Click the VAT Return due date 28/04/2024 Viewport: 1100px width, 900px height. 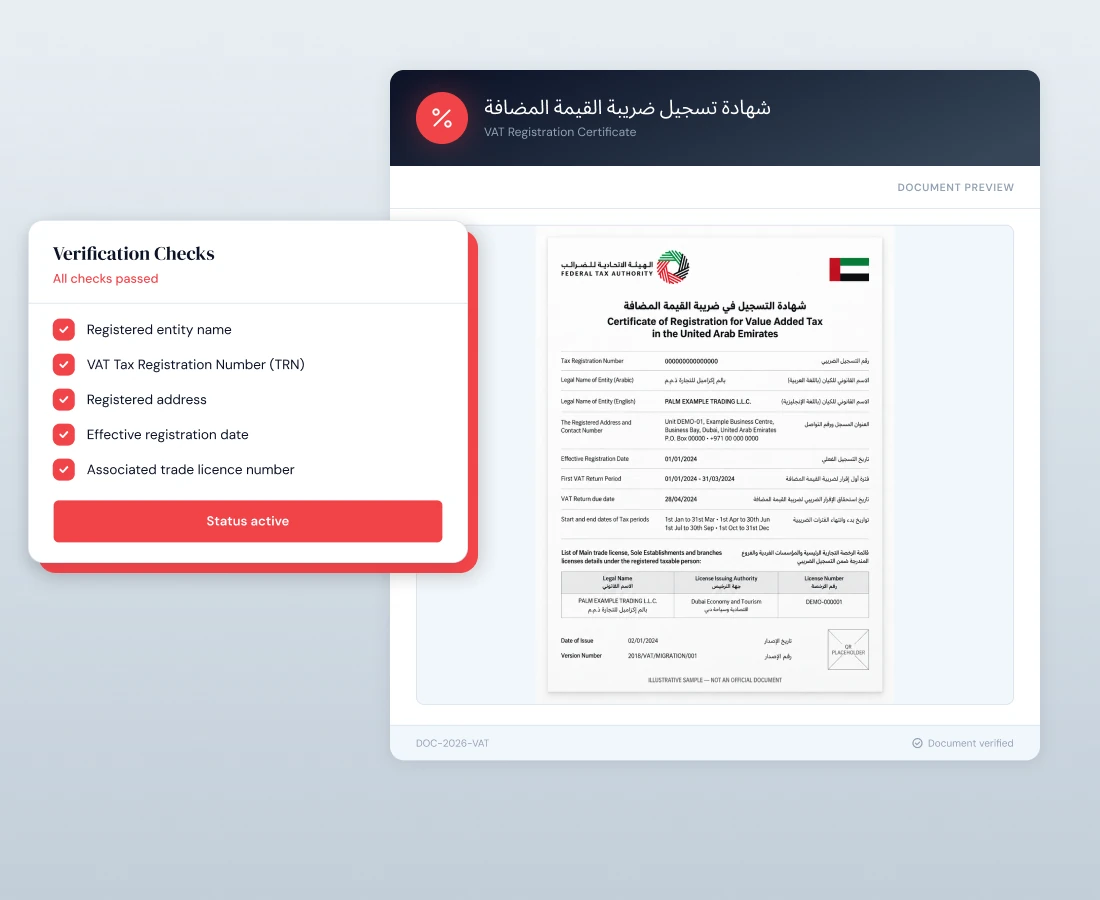coord(680,499)
